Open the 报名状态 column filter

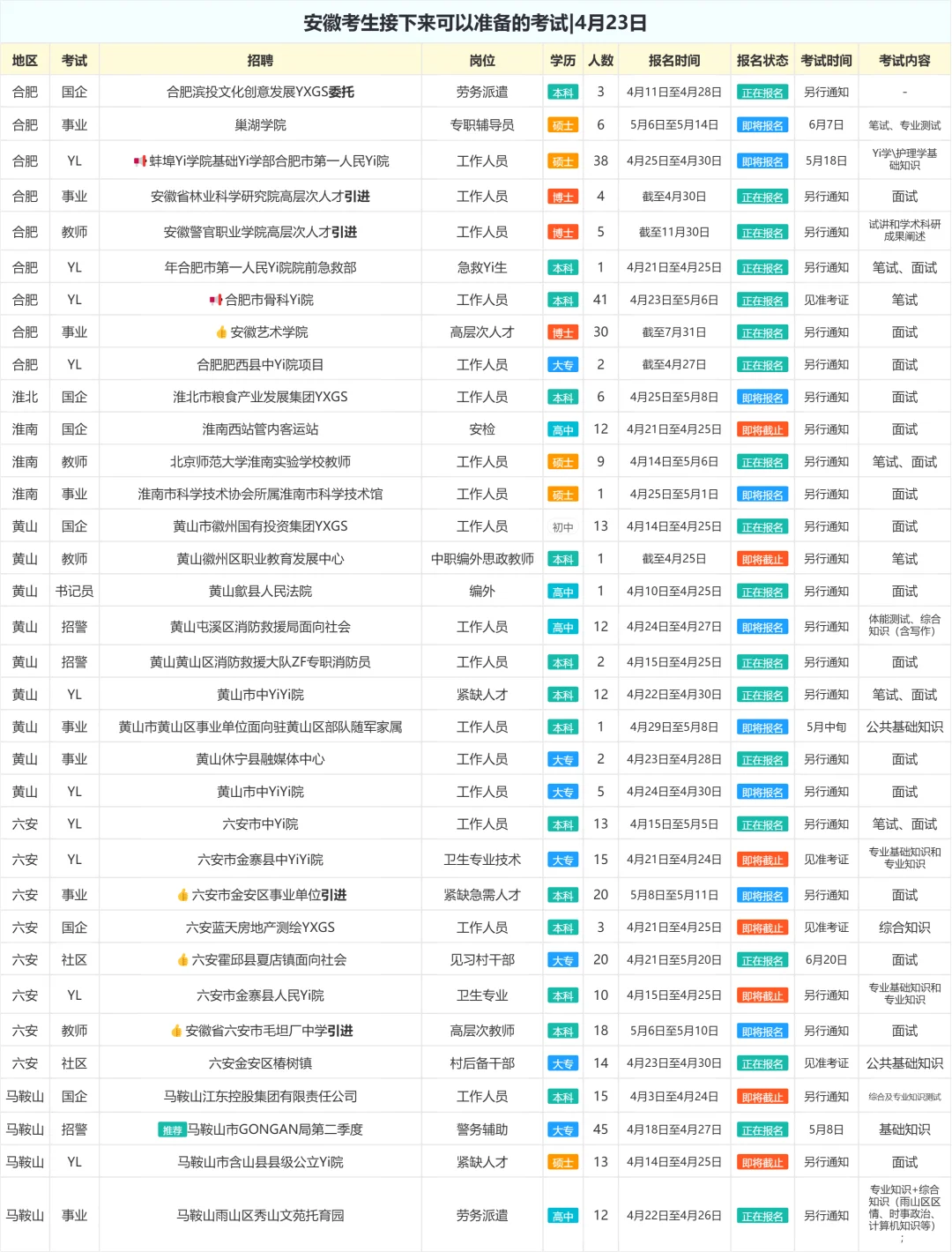tap(762, 60)
